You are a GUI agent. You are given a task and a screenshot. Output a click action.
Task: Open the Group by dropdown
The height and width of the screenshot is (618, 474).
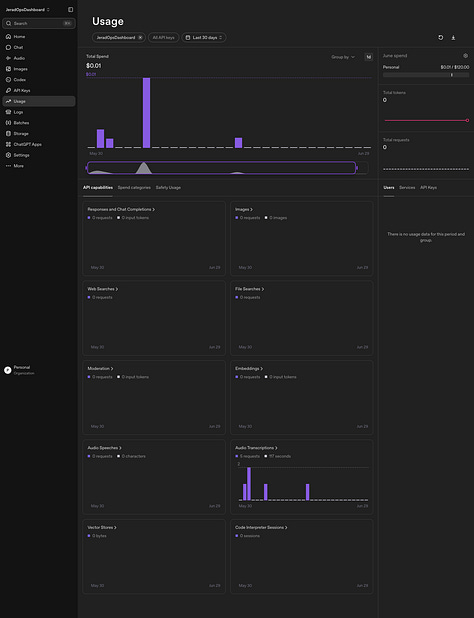(343, 57)
